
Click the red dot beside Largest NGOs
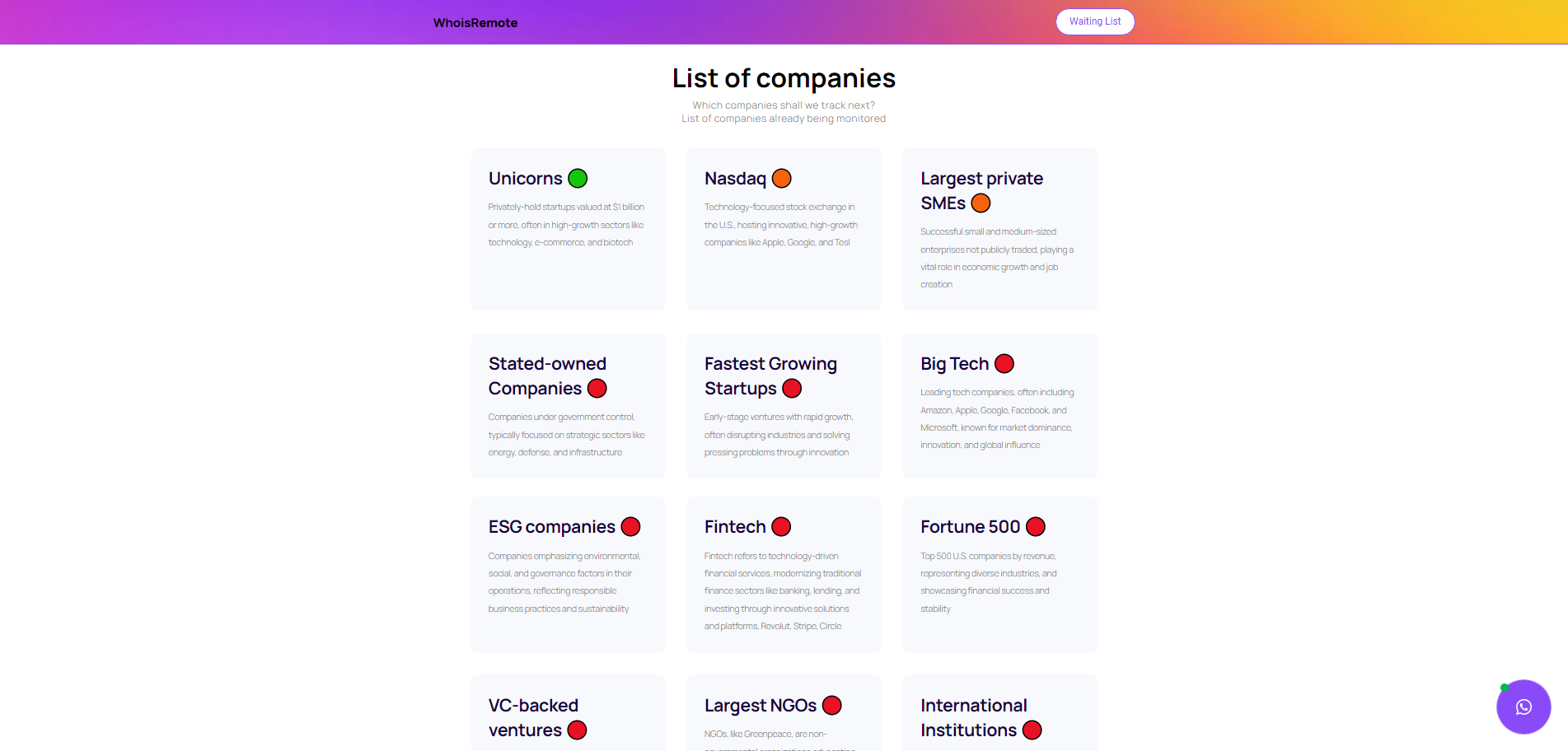(x=831, y=706)
